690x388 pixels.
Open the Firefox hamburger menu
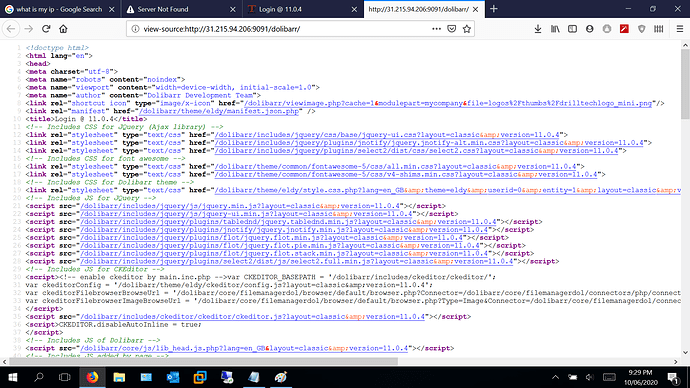(680, 29)
